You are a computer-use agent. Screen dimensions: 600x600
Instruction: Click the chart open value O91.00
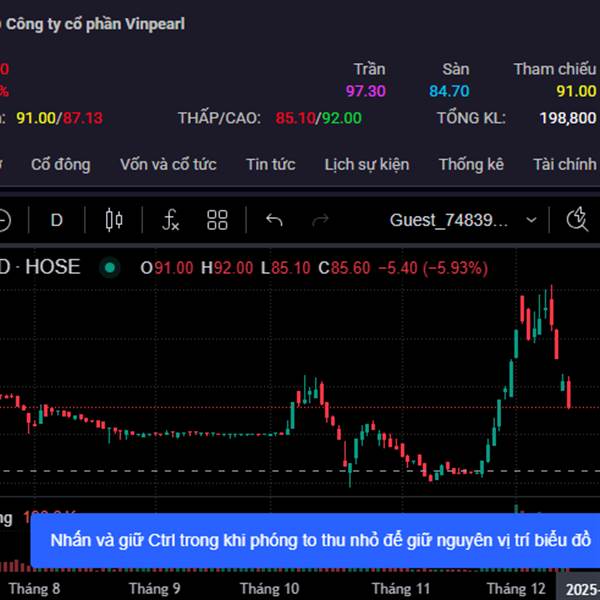click(166, 268)
